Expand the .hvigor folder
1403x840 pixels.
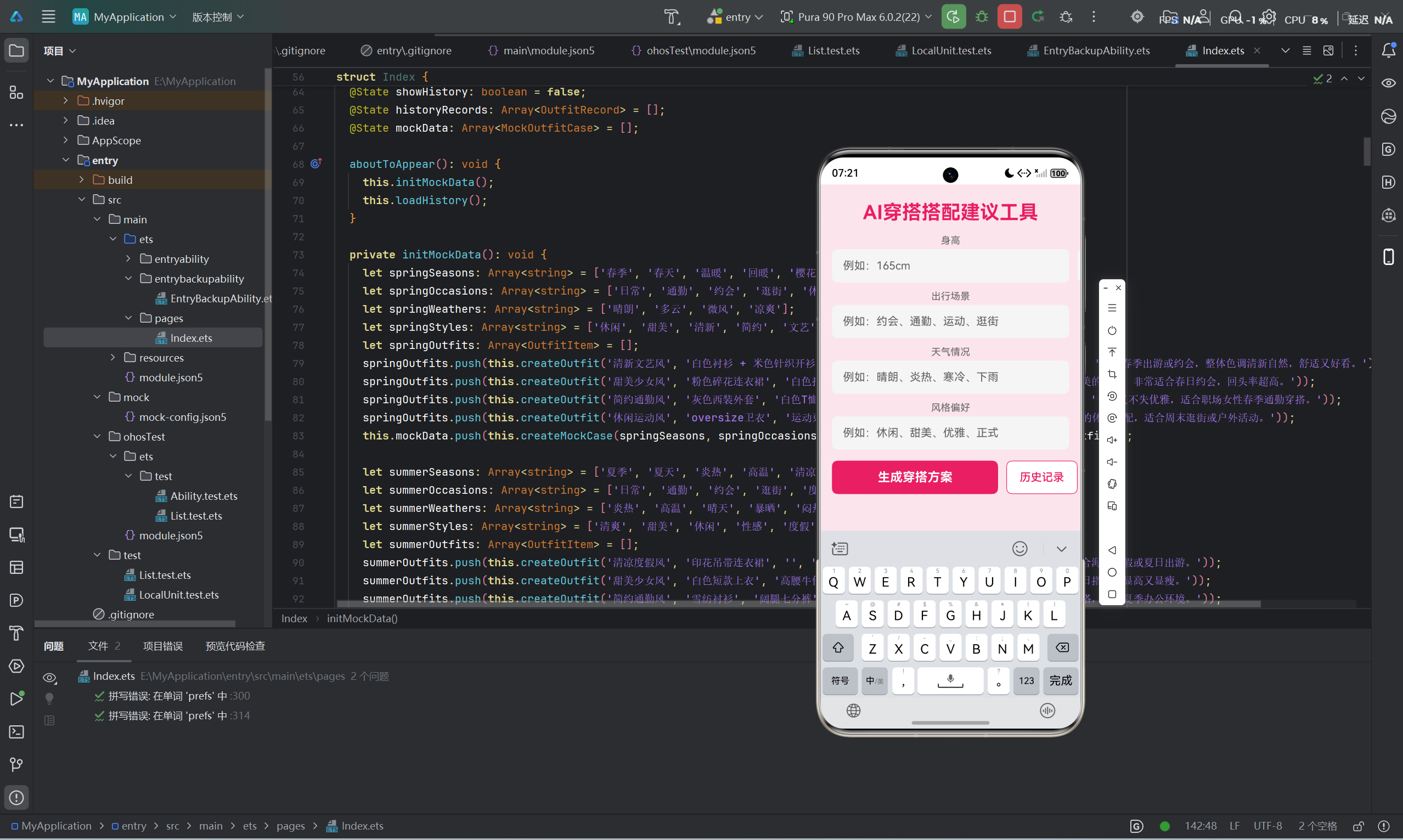click(x=66, y=101)
